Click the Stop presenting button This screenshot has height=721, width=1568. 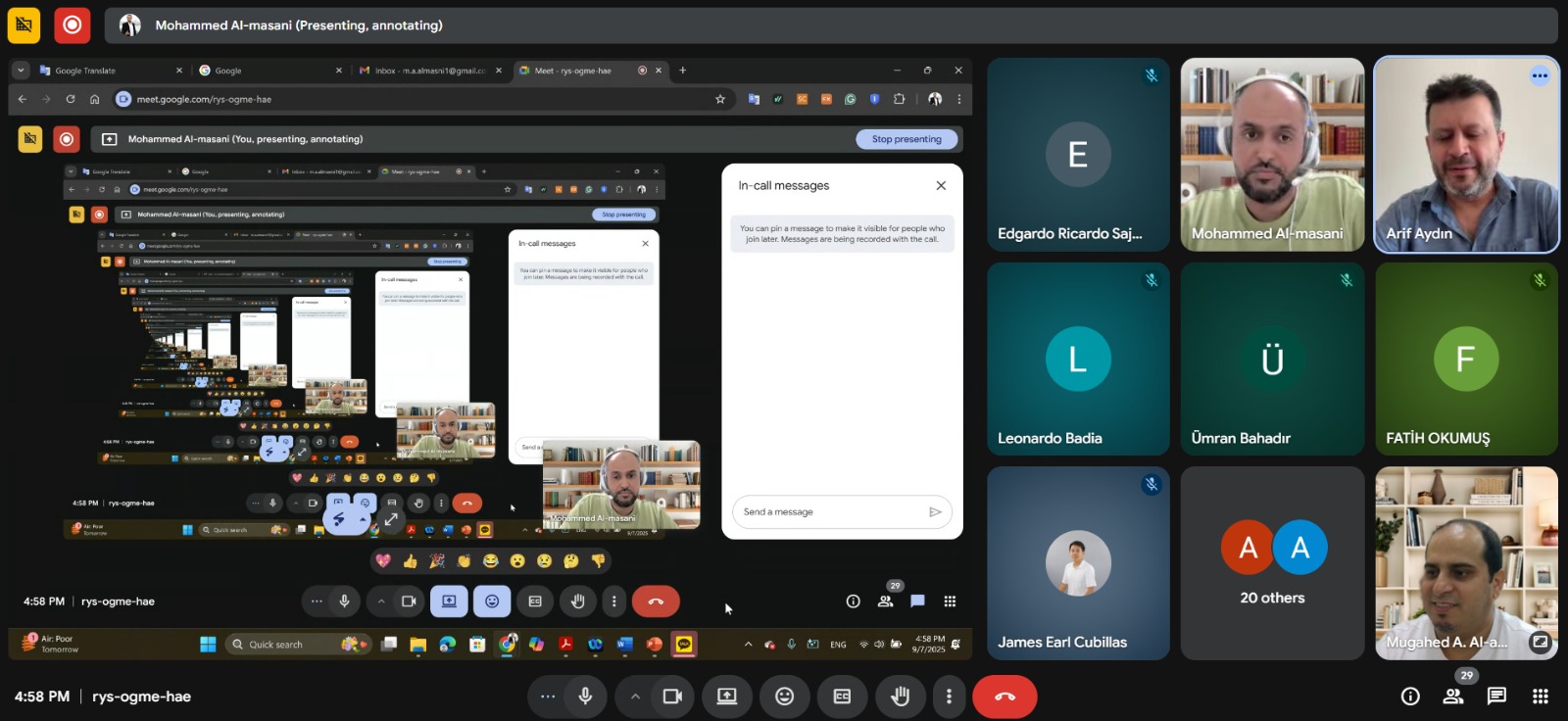(906, 139)
